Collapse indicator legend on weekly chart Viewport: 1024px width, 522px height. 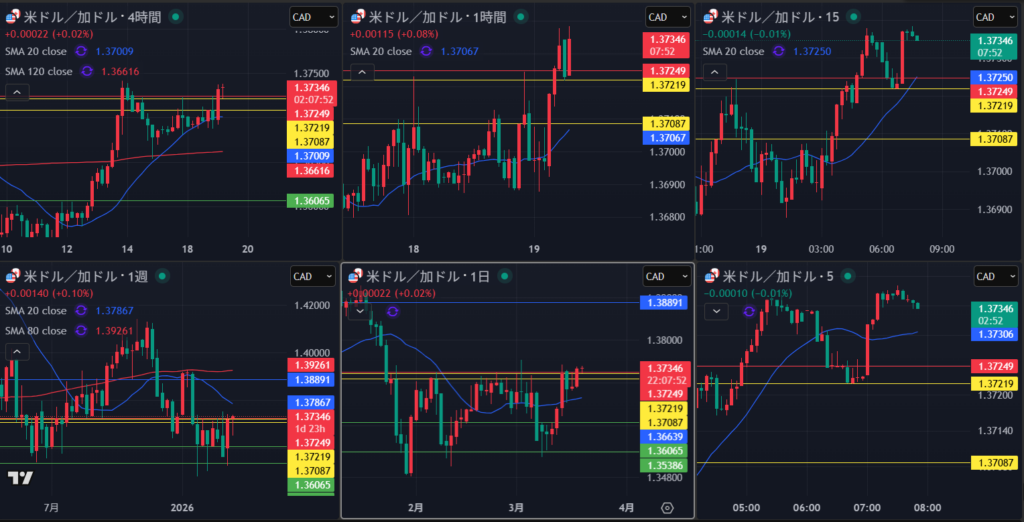click(x=16, y=351)
